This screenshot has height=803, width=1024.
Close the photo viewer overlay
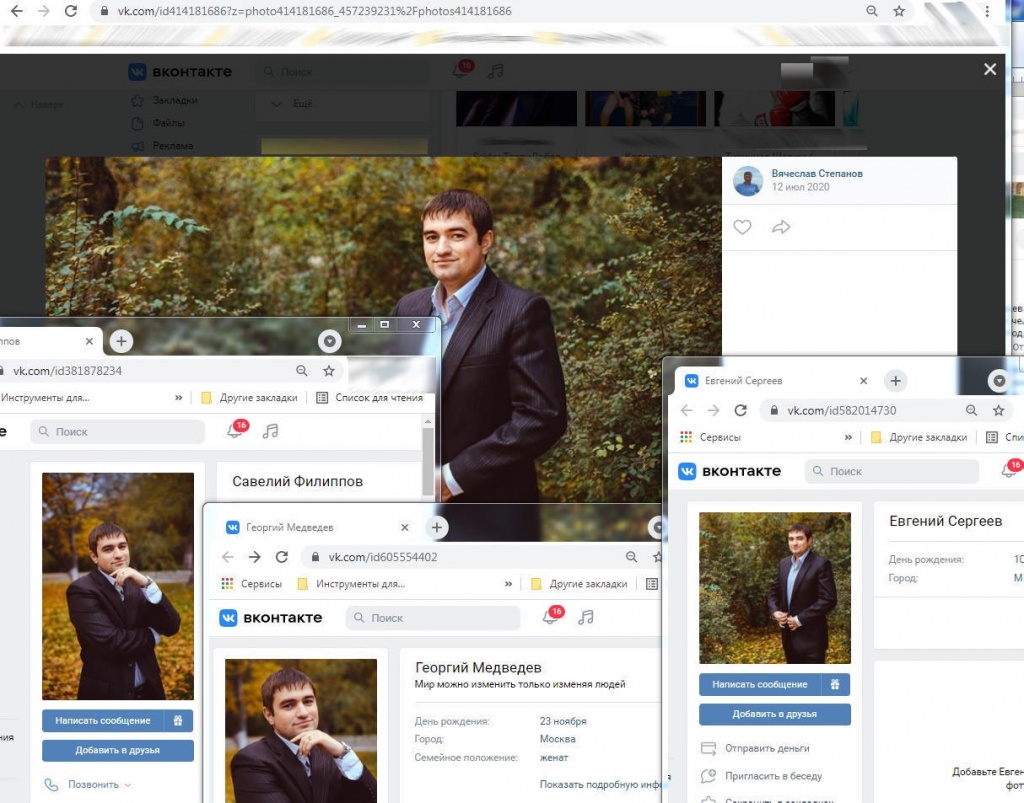989,69
